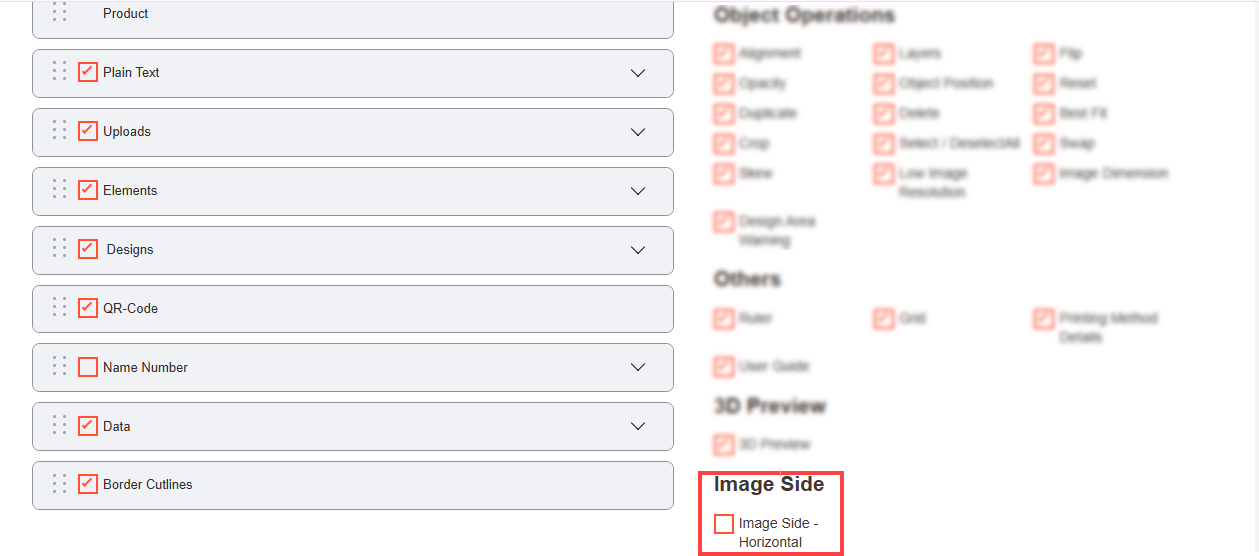This screenshot has height=556, width=1259.
Task: Grab the Plain Text drag handle
Action: [x=59, y=72]
